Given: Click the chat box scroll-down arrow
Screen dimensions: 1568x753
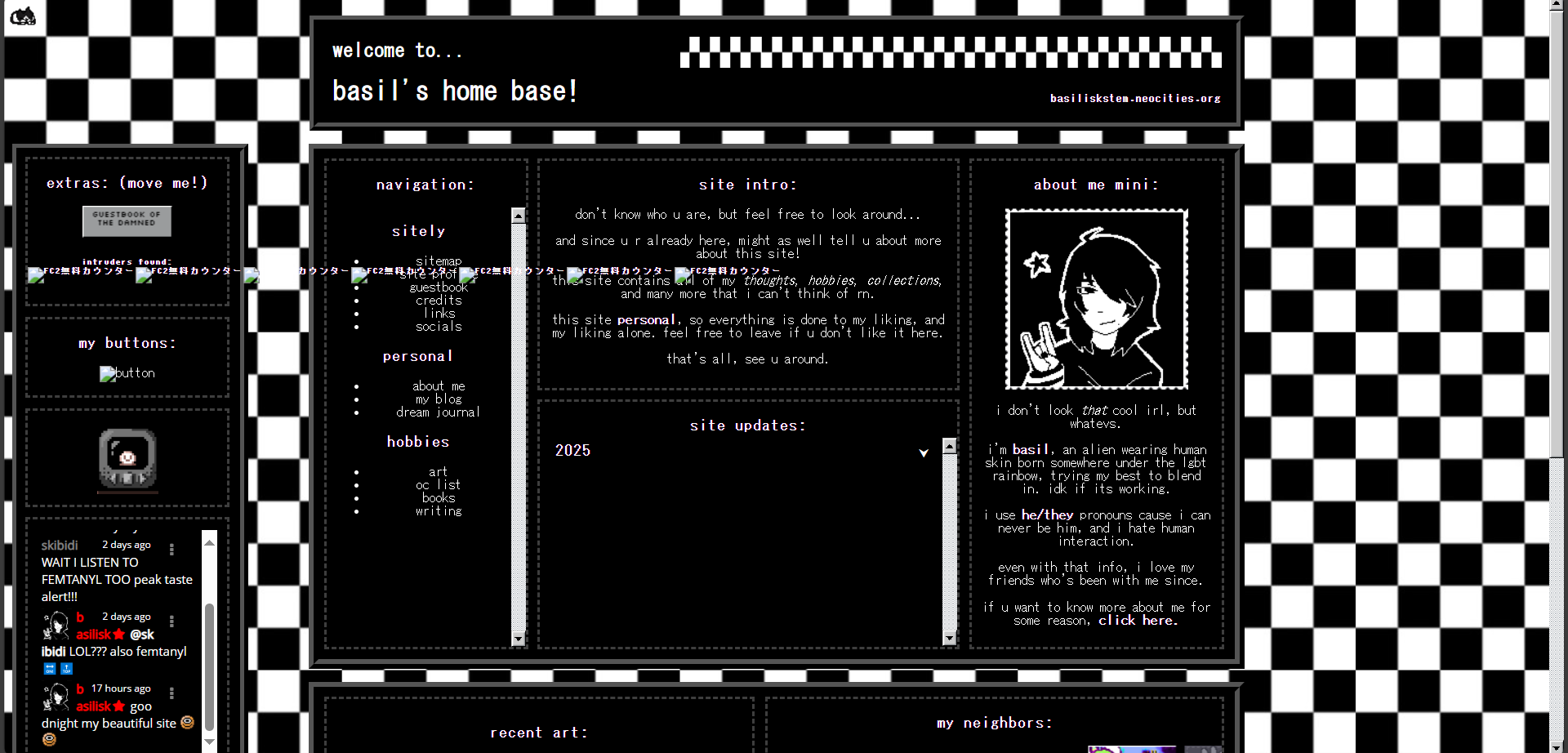Looking at the screenshot, I should tap(210, 742).
